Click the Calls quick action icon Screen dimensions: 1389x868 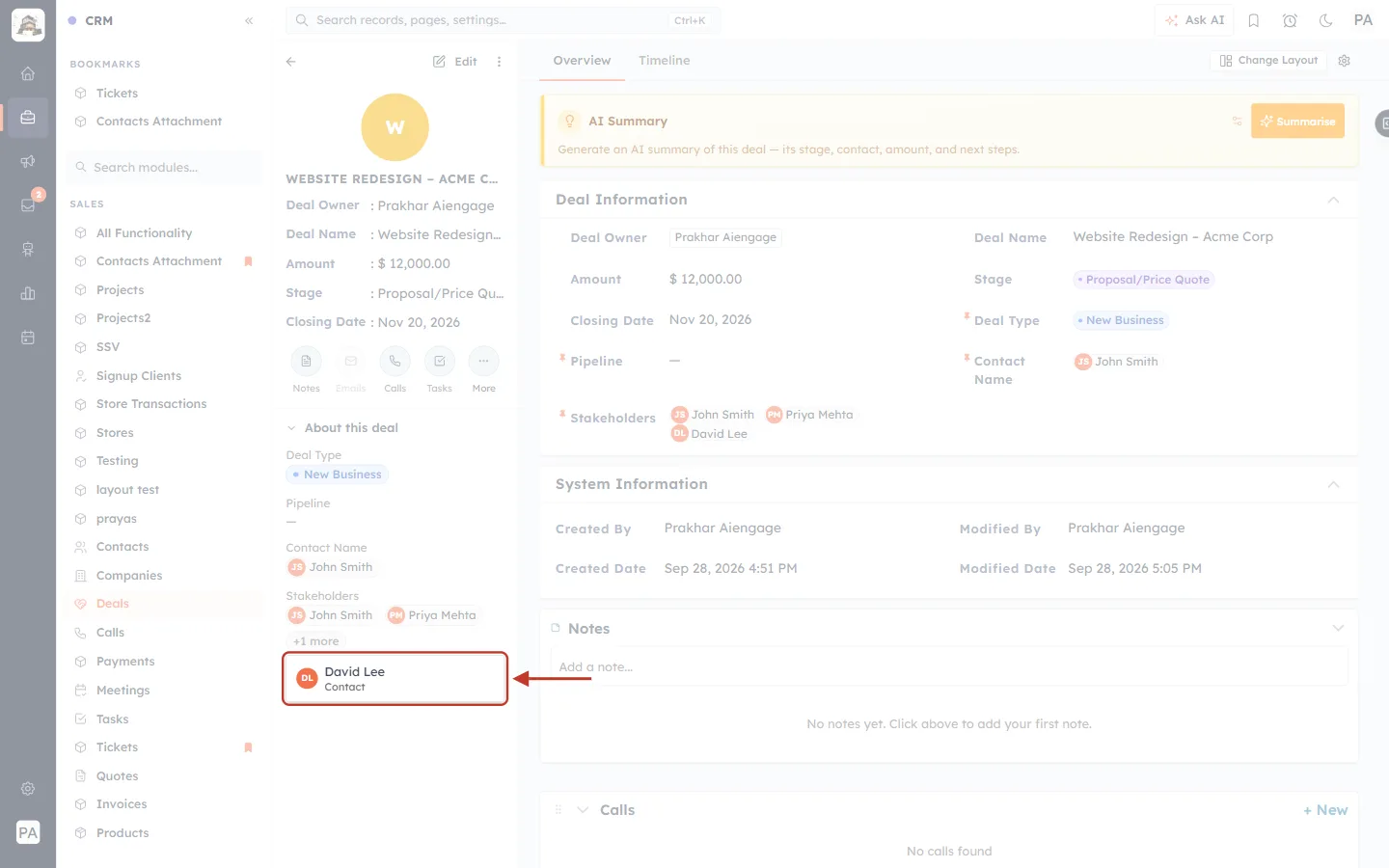pos(395,362)
